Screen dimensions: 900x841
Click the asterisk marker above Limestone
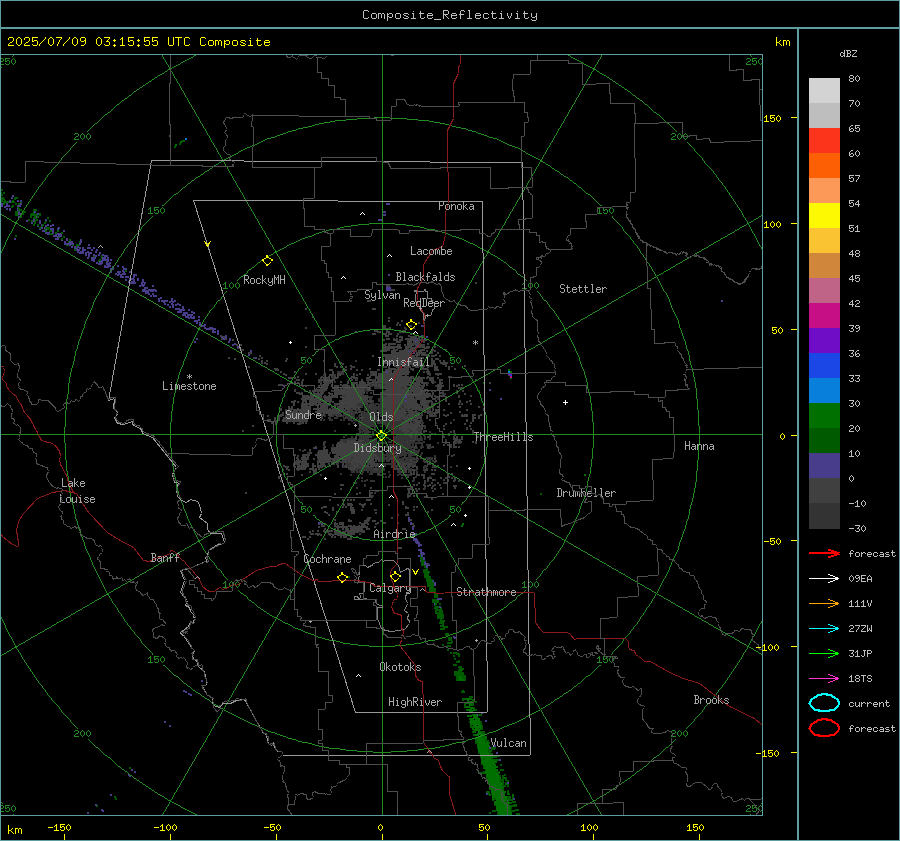coord(189,377)
